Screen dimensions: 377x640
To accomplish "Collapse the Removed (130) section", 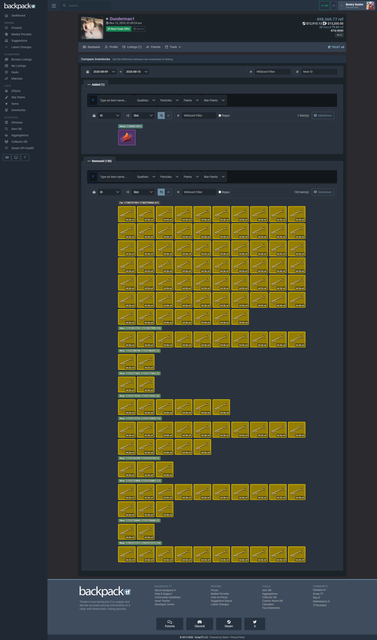I will click(x=100, y=161).
